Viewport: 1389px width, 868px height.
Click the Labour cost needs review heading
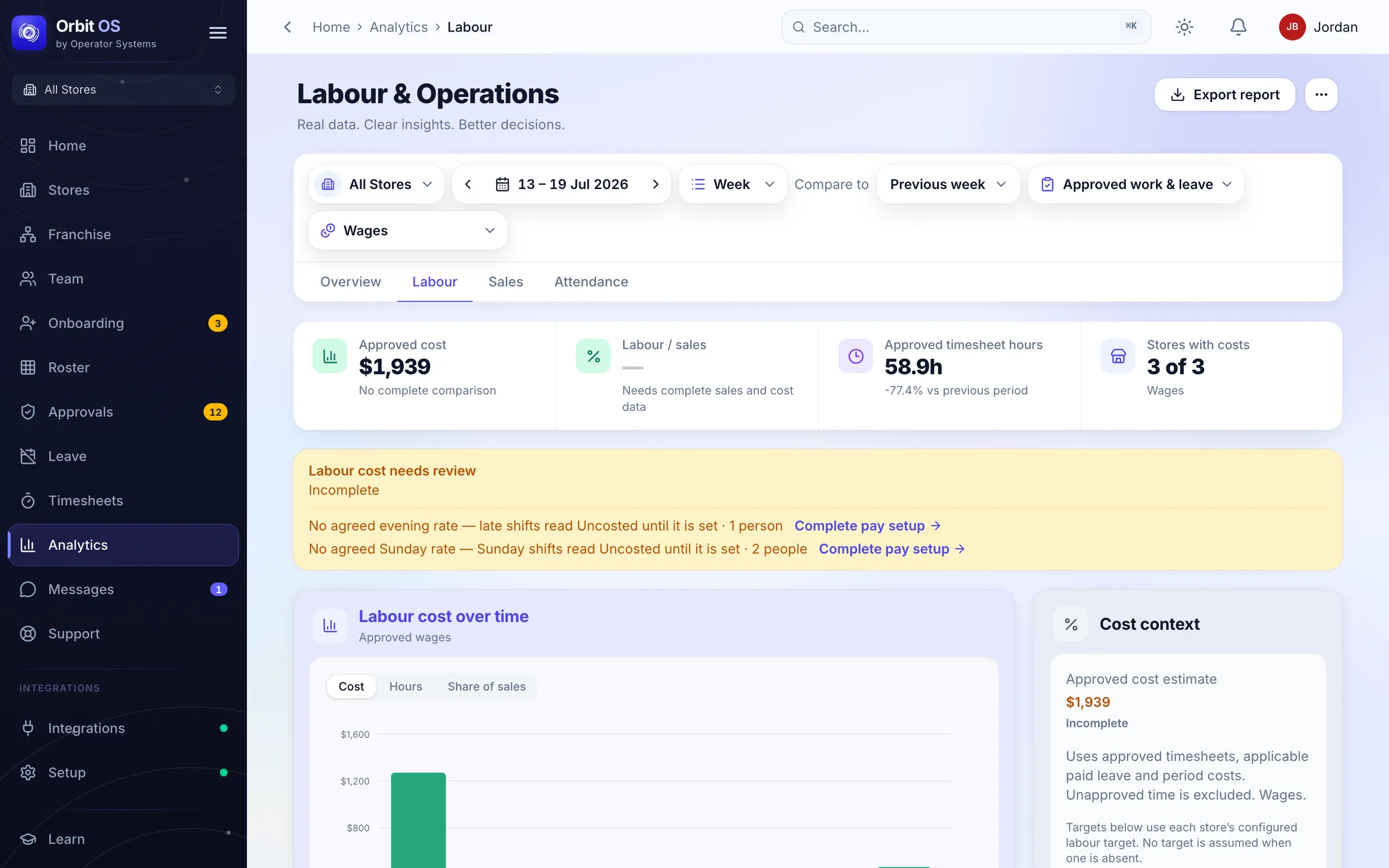pyautogui.click(x=392, y=471)
